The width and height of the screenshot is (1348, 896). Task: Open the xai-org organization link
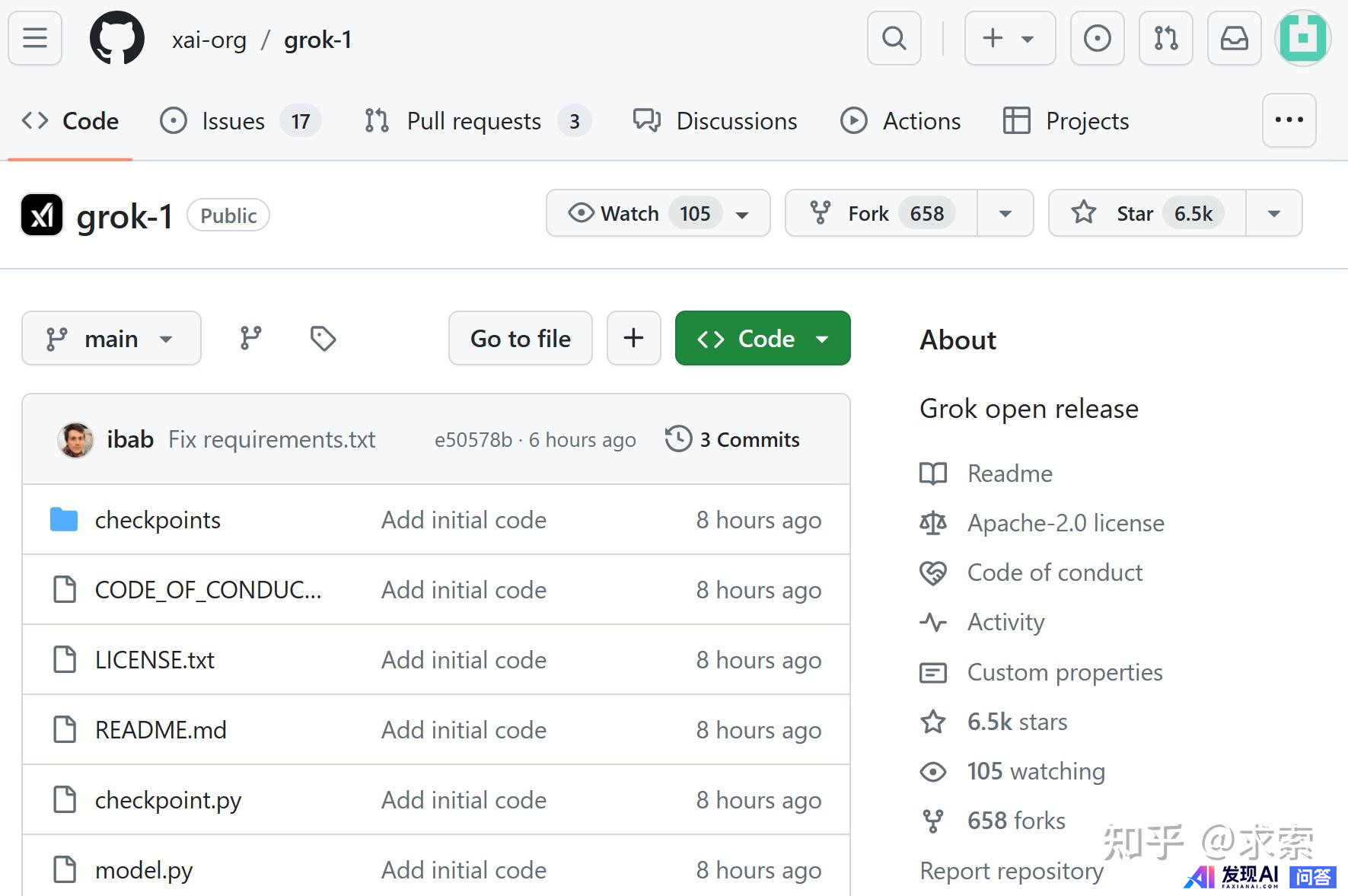point(209,40)
